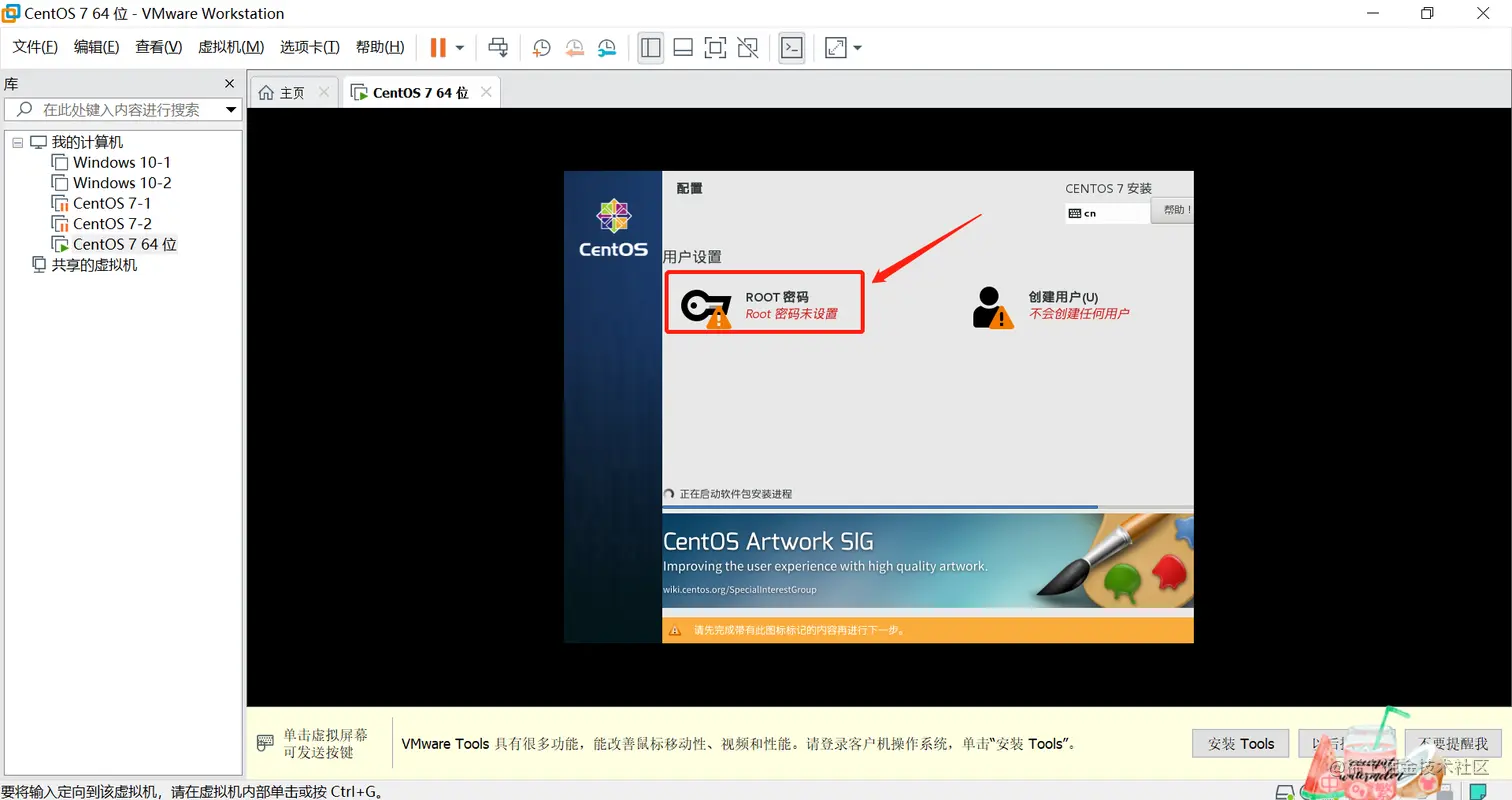This screenshot has height=800, width=1512.
Task: Click the home icon on the 主页 tab
Action: click(266, 93)
